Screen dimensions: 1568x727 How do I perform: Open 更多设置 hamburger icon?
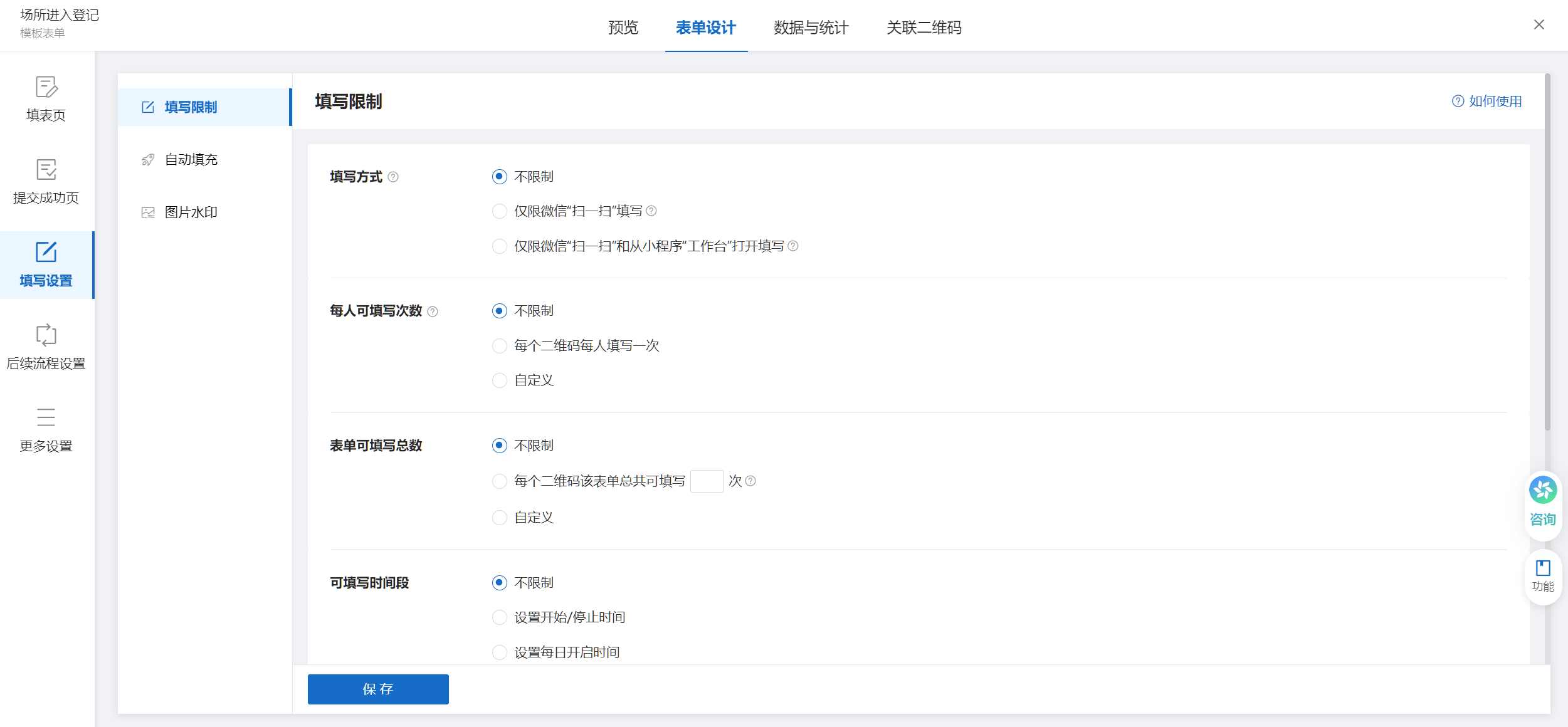coord(46,417)
